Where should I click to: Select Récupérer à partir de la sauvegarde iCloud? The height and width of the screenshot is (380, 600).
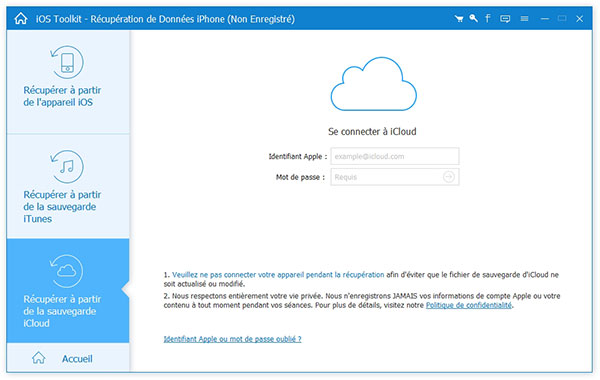point(68,290)
